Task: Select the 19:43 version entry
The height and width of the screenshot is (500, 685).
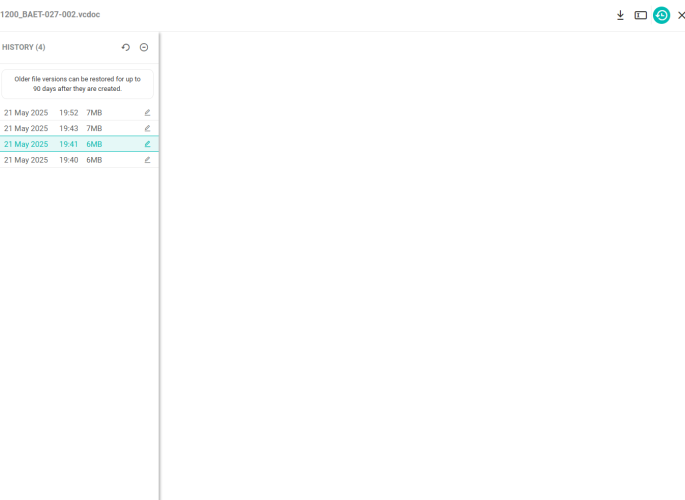Action: coord(68,128)
